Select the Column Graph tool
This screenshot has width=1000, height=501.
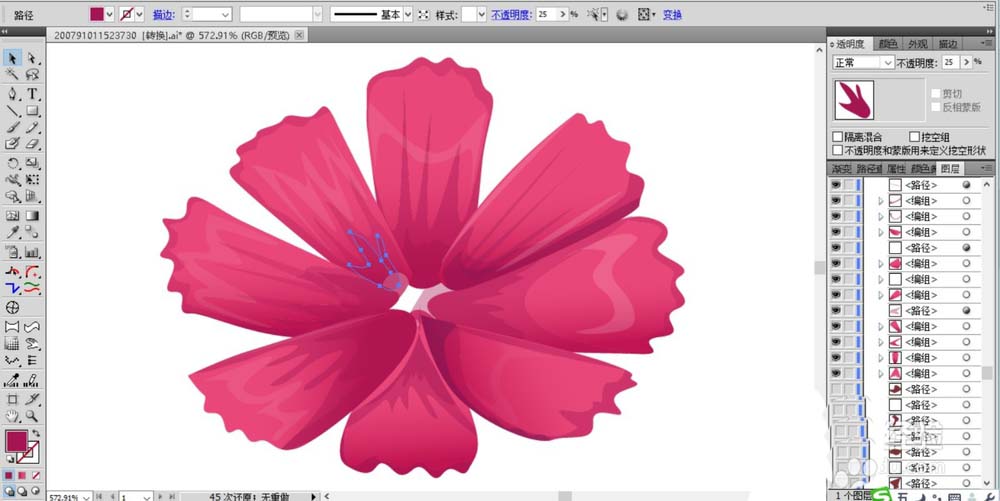(33, 252)
